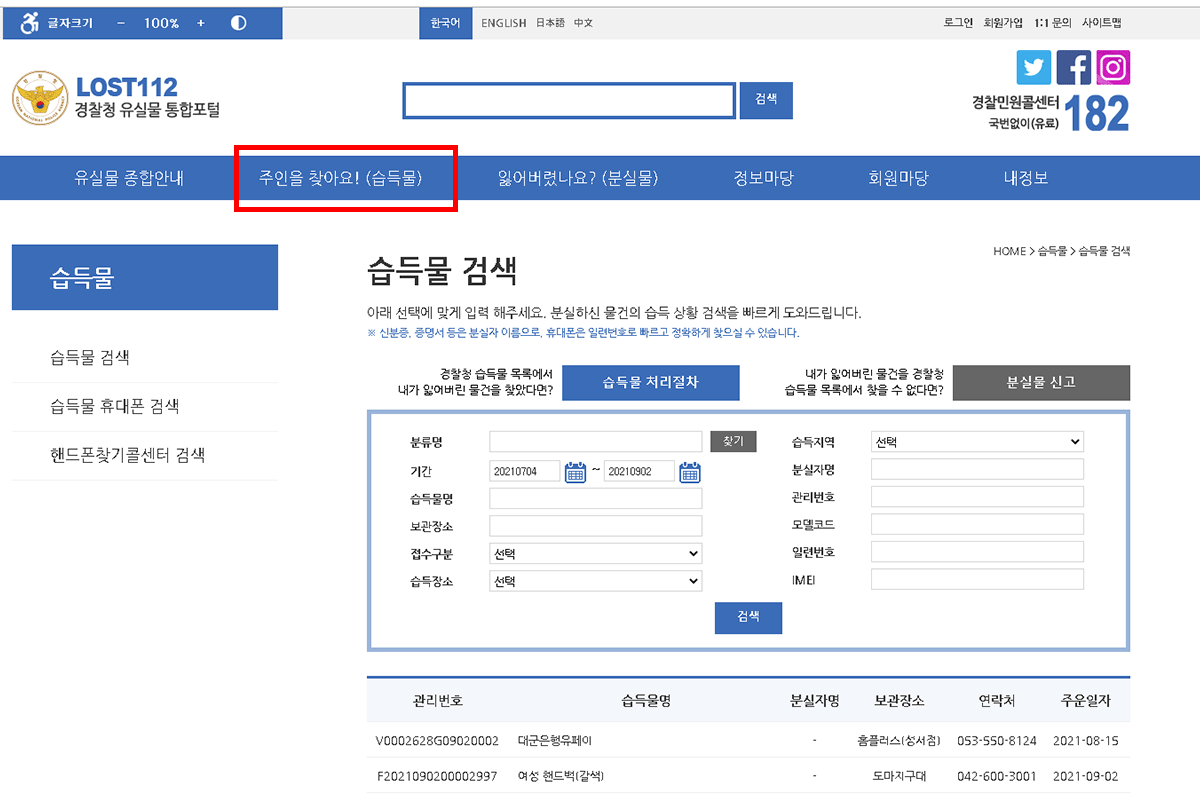
Task: Open the Instagram social icon
Action: coord(1113,67)
